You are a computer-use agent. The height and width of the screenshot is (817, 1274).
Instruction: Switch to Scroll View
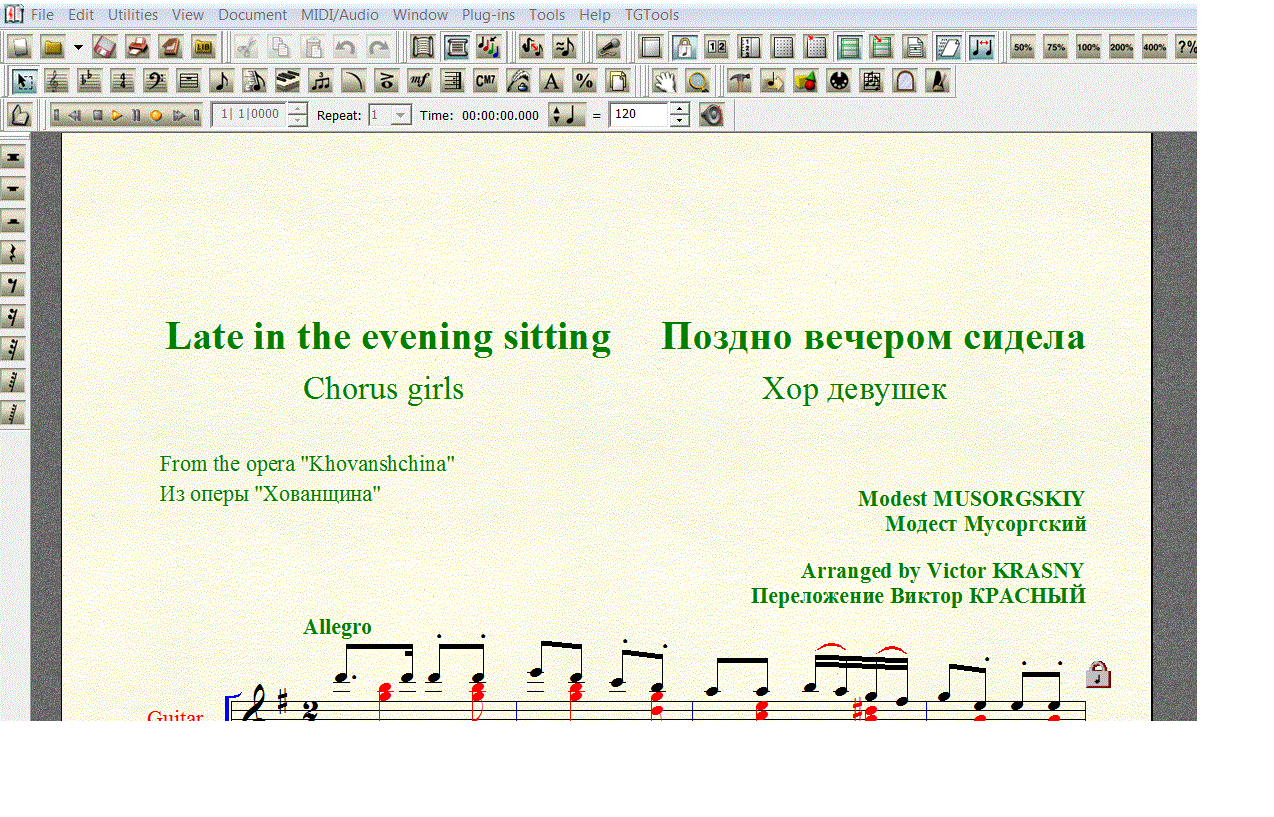[x=421, y=47]
